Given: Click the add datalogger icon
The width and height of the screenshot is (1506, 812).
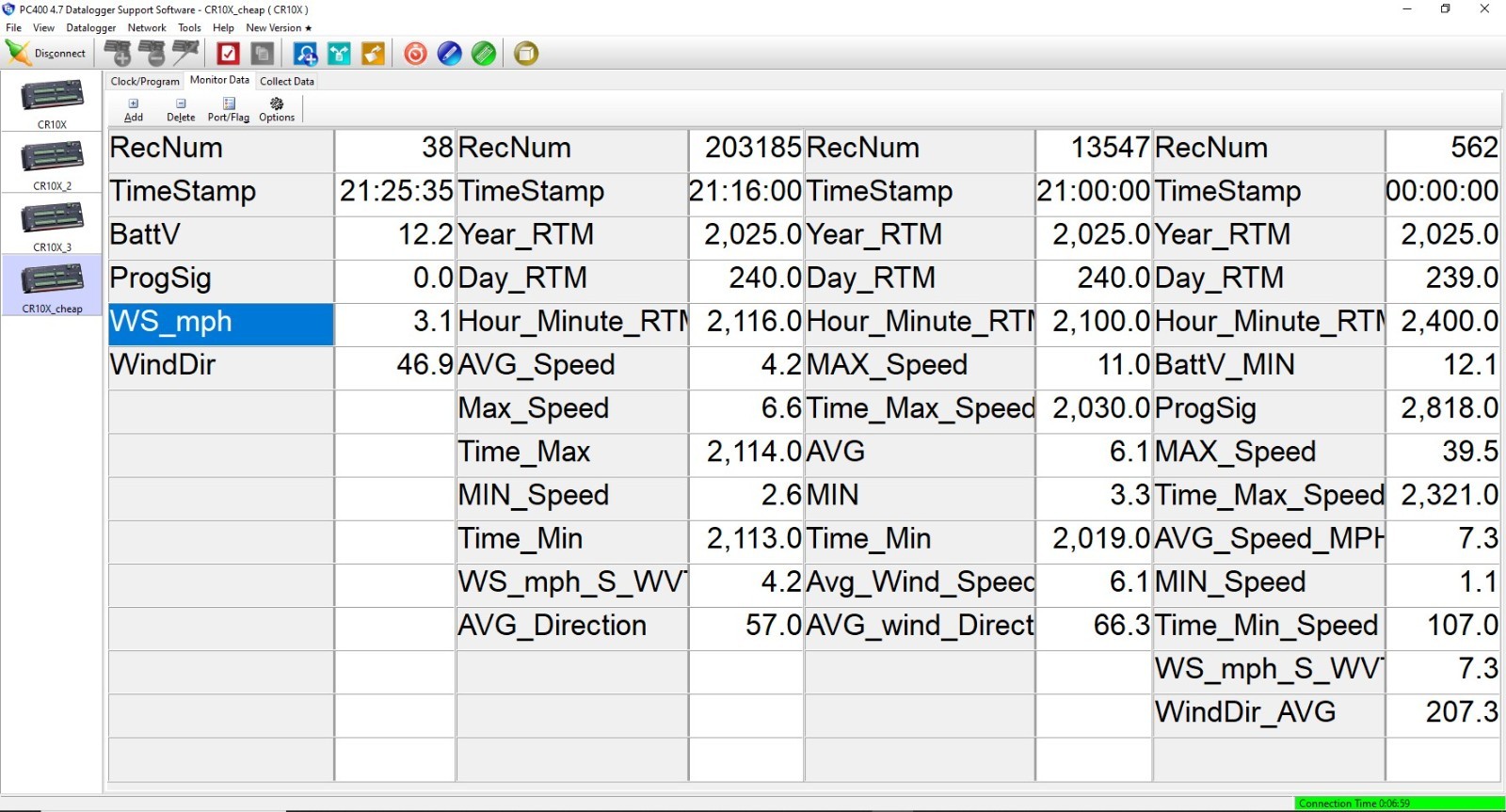Looking at the screenshot, I should (x=119, y=54).
